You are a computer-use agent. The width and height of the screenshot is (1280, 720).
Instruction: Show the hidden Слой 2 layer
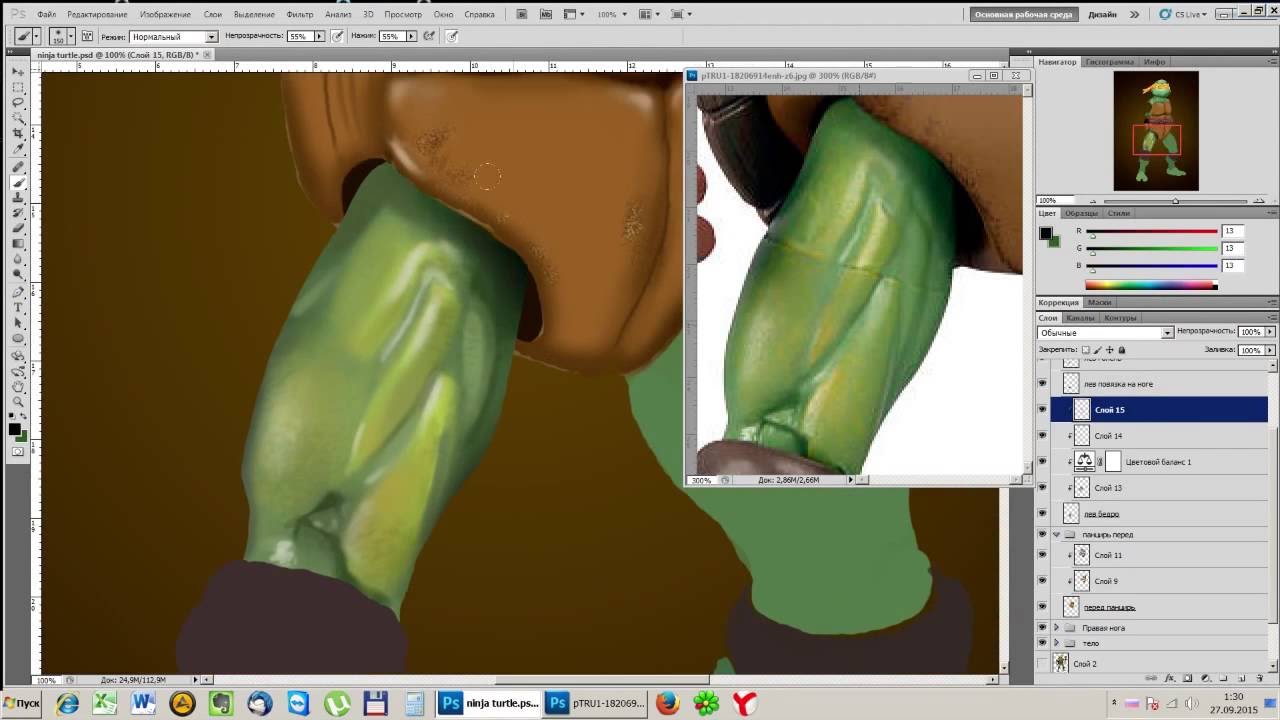pyautogui.click(x=1043, y=663)
